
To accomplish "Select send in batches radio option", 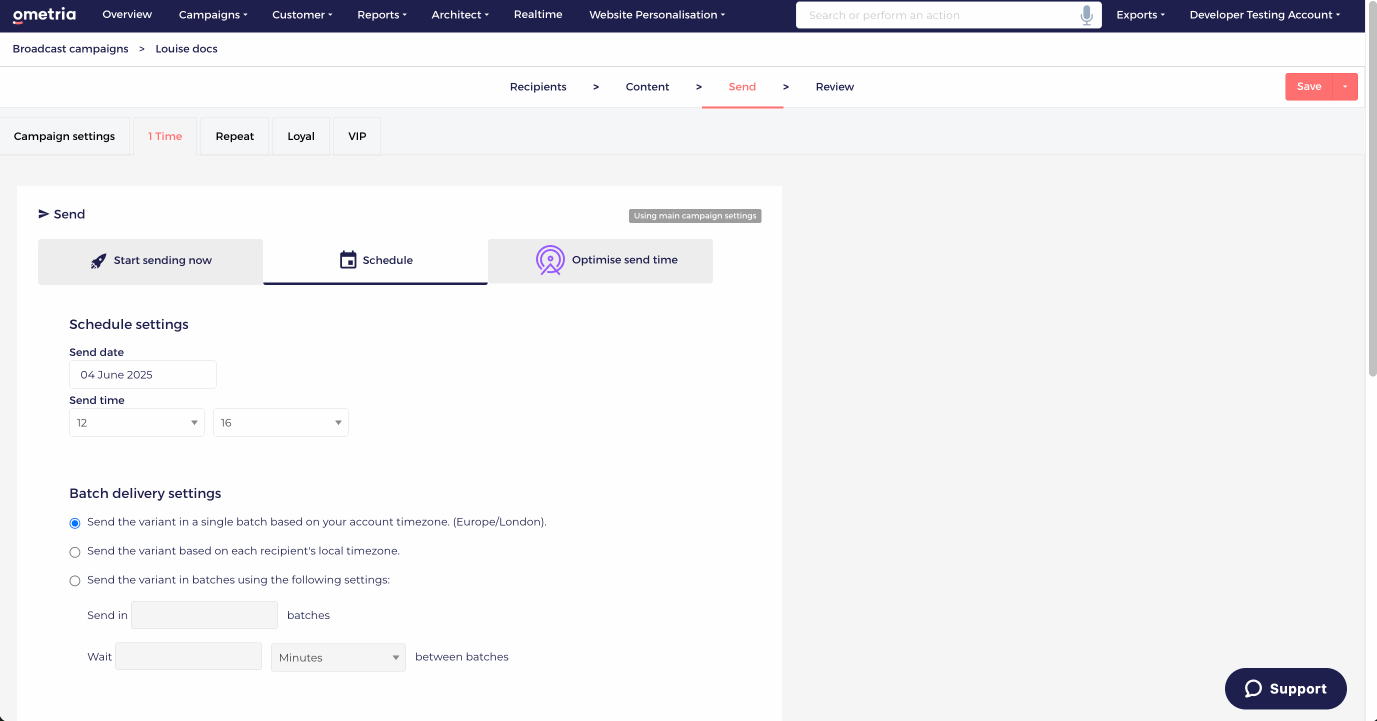I will tap(75, 581).
